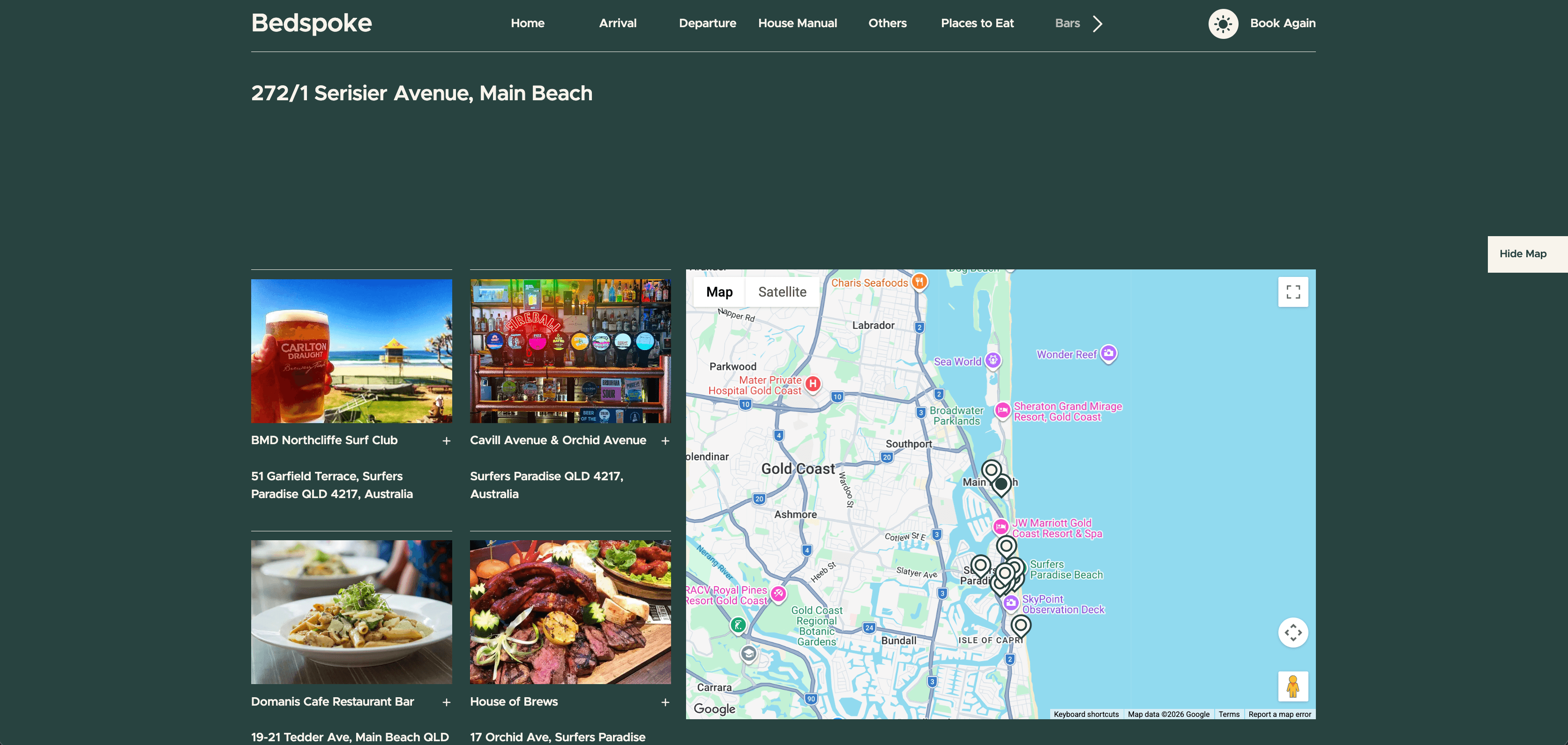
Task: Click the Surfers Paradise Beach map label
Action: [1066, 569]
